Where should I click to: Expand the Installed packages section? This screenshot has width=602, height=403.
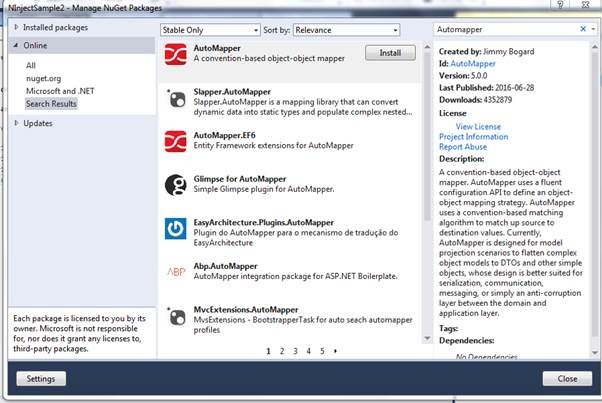(x=17, y=27)
